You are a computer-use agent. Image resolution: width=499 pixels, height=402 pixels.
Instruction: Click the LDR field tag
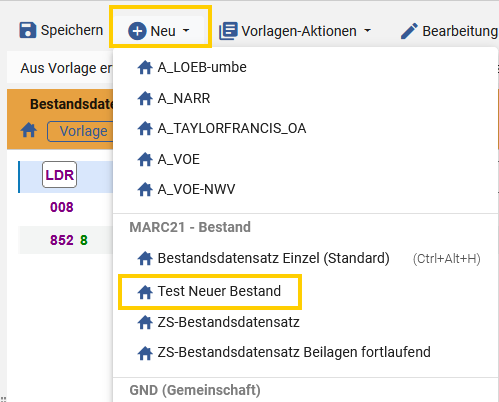coord(59,175)
